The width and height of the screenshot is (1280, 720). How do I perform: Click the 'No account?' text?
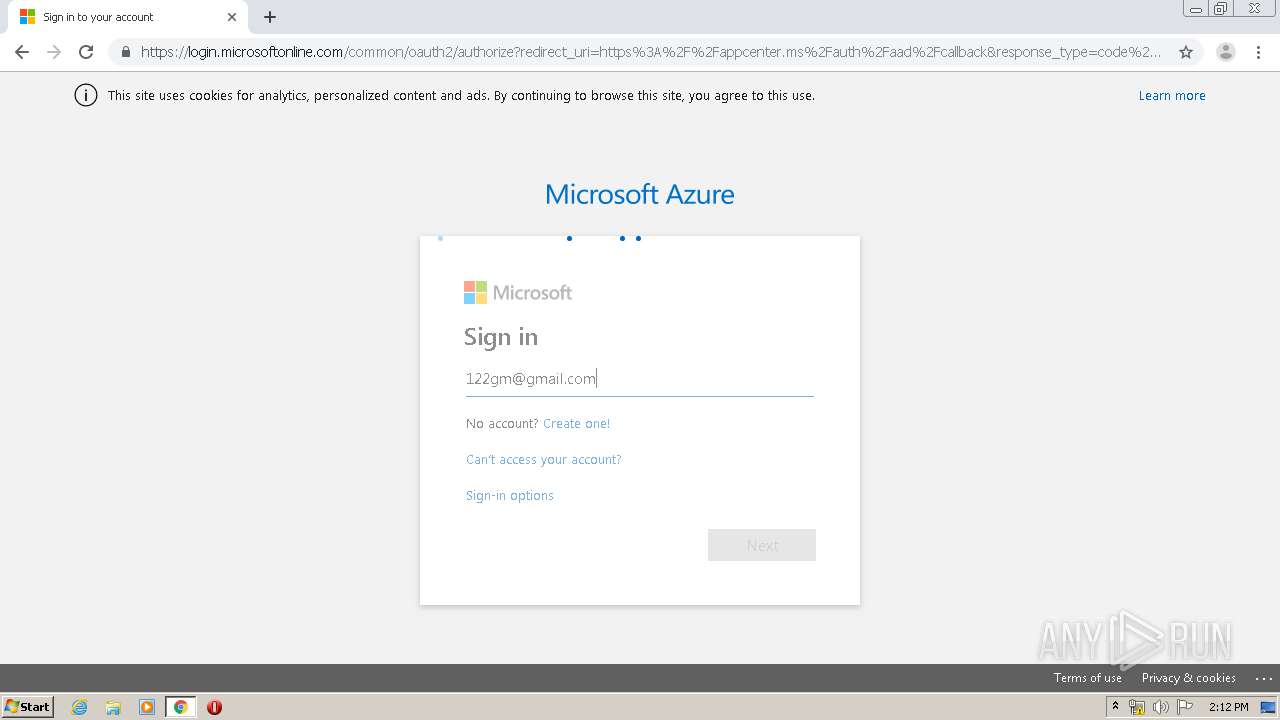point(502,424)
